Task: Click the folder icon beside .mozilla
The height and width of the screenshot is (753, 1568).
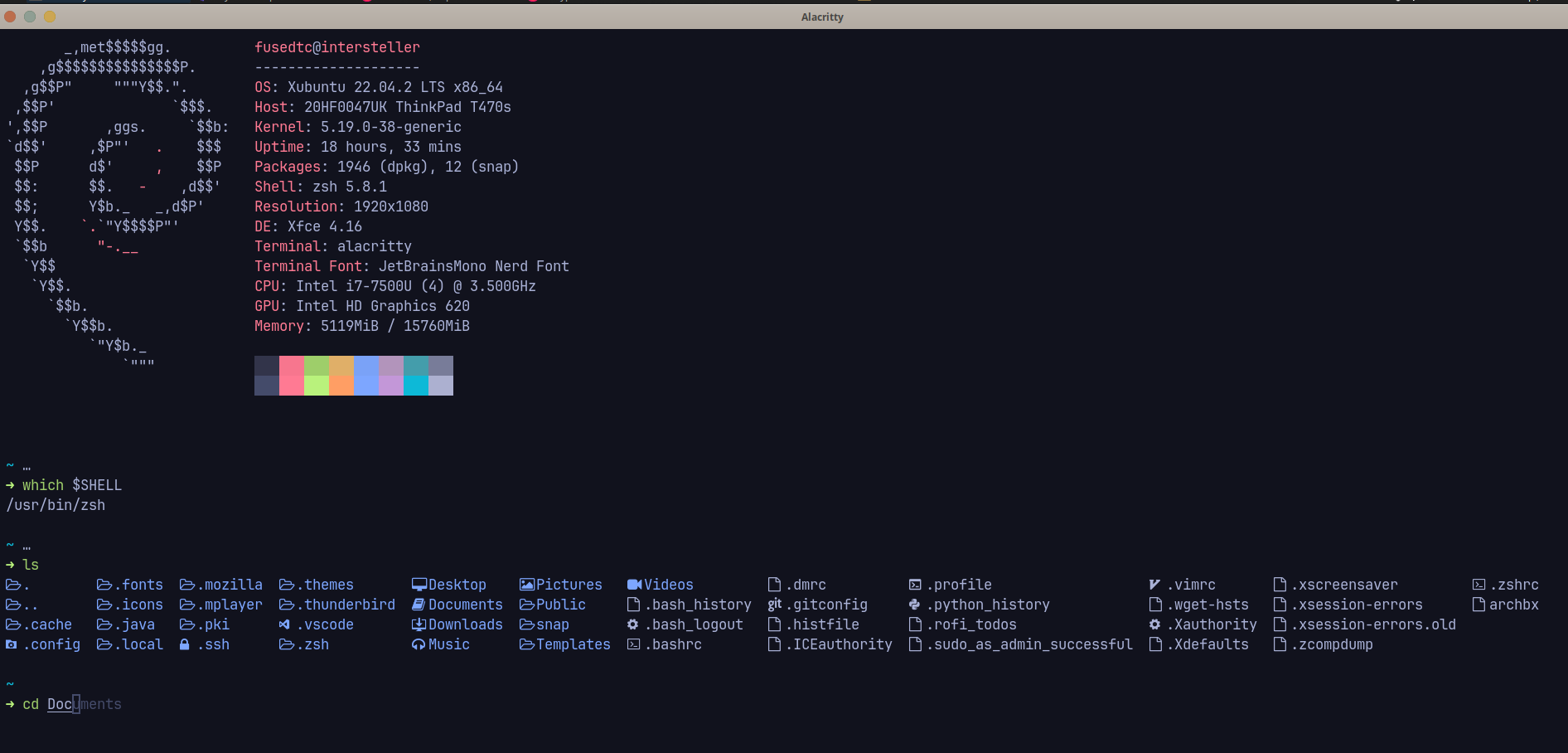Action: click(x=187, y=585)
